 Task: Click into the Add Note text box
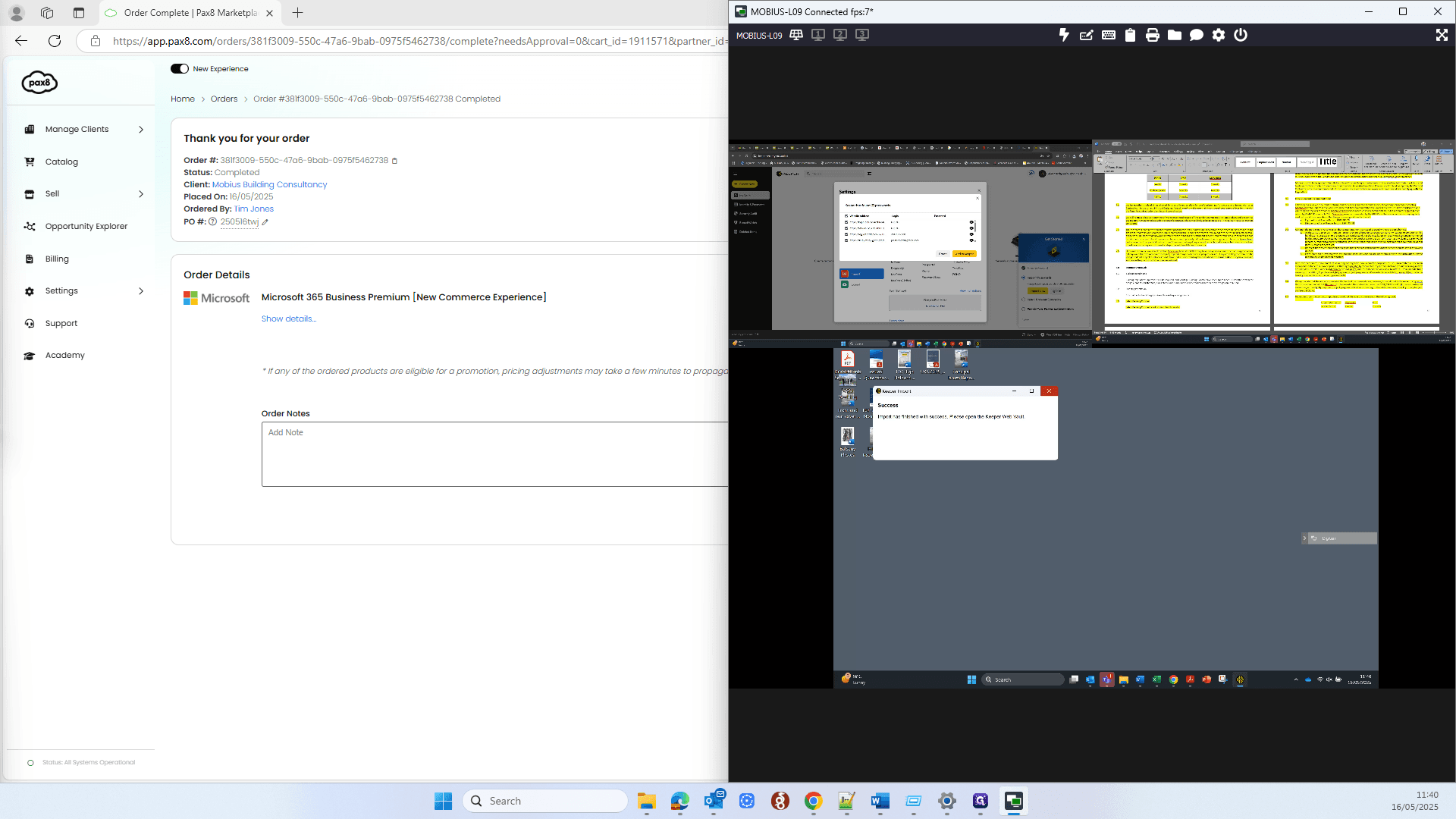point(494,453)
